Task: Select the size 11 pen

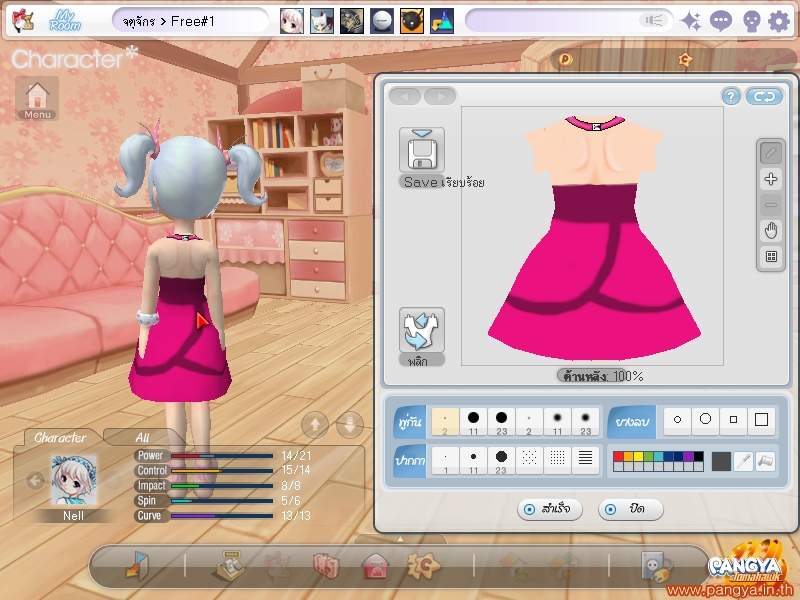Action: tap(473, 460)
